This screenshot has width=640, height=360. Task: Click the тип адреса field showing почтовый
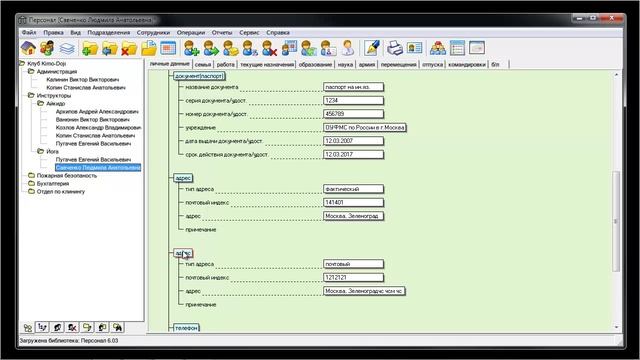click(353, 264)
